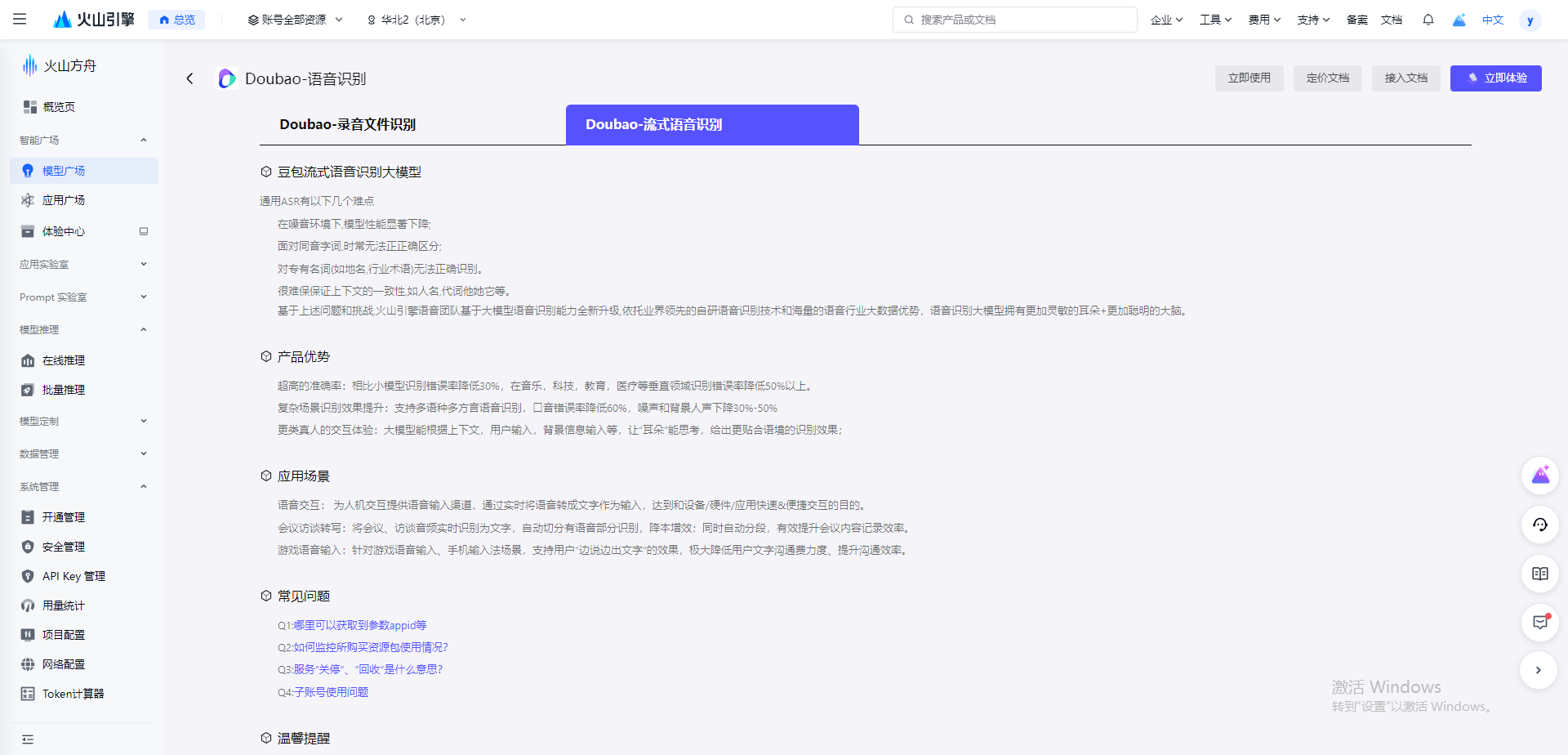Open the 费用 top menu

click(x=1264, y=20)
